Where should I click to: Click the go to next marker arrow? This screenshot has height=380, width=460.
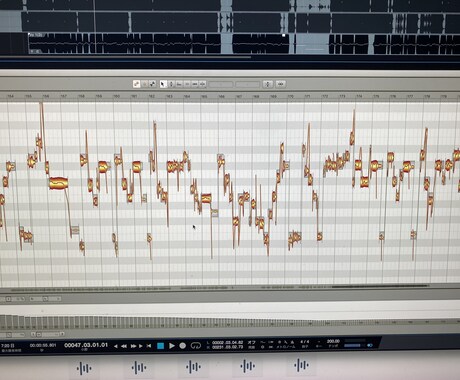coord(141,346)
